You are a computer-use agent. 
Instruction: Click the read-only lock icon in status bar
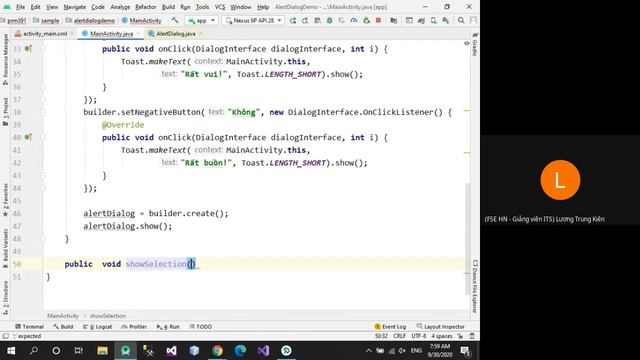pos(460,336)
